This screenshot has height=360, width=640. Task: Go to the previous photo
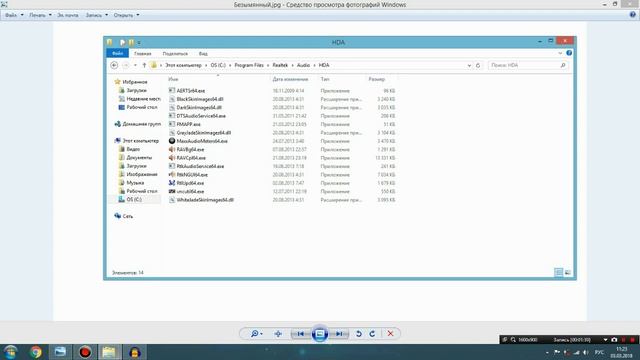(300, 334)
